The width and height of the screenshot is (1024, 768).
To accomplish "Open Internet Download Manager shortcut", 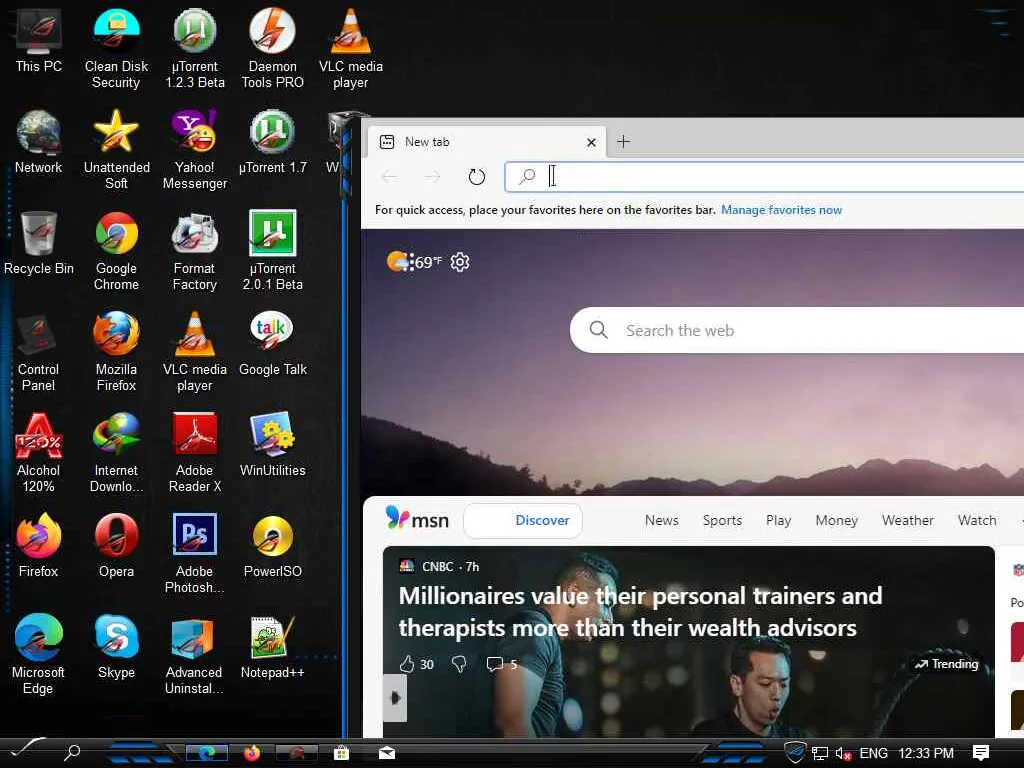I will 116,453.
